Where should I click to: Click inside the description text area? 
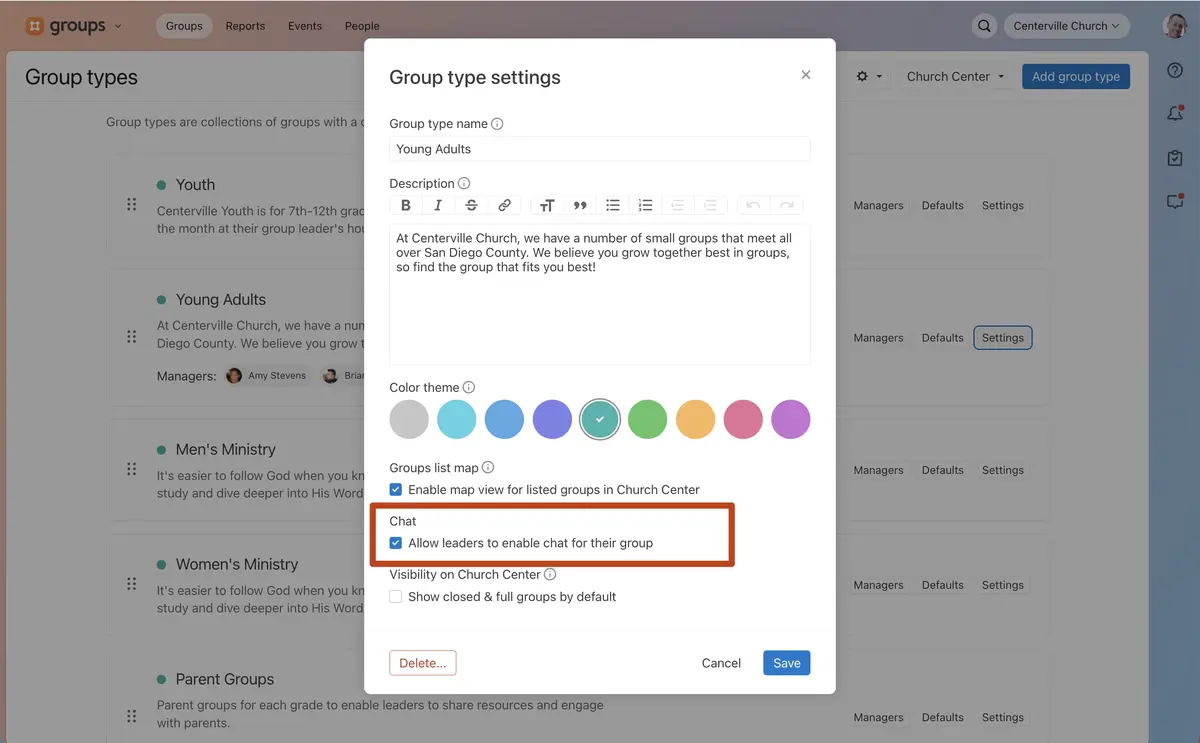pyautogui.click(x=600, y=294)
